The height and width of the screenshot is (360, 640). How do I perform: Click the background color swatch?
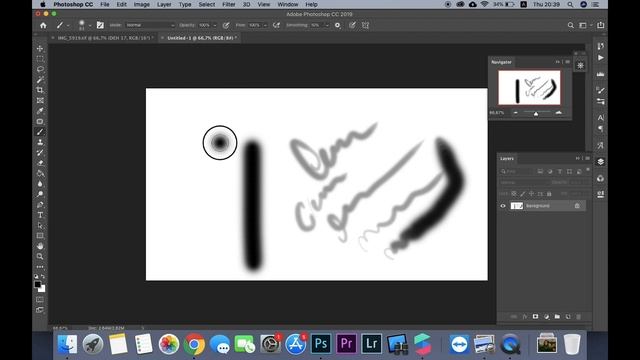[x=42, y=289]
